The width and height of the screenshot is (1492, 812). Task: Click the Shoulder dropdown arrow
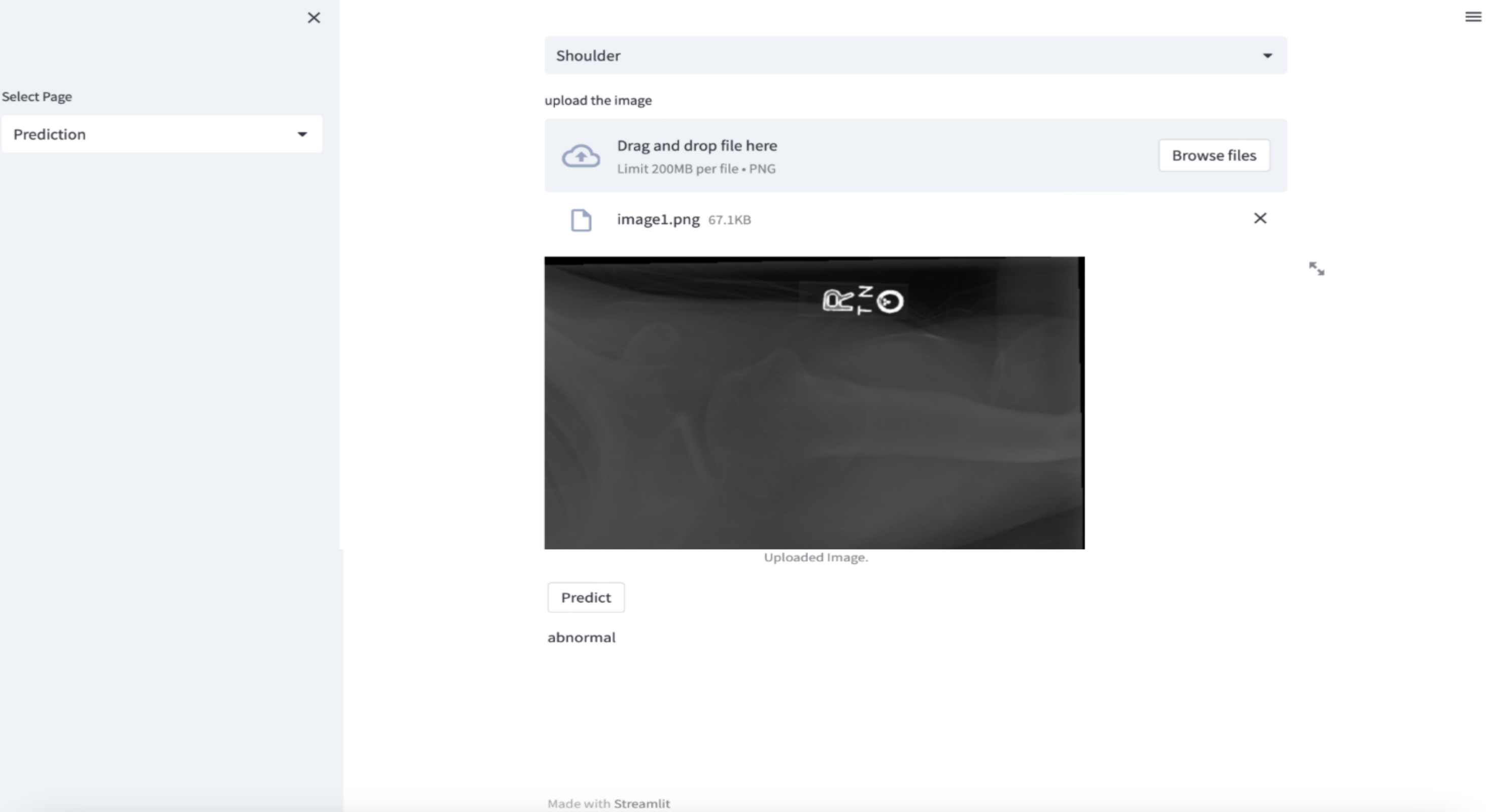tap(1267, 56)
